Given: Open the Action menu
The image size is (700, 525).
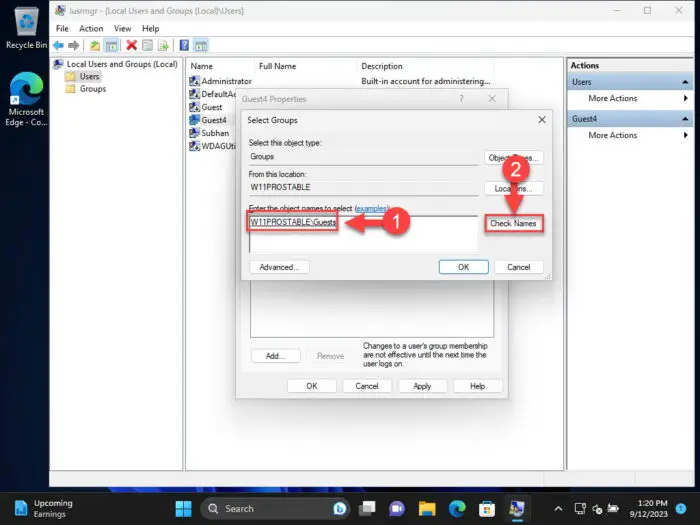Looking at the screenshot, I should click(91, 29).
